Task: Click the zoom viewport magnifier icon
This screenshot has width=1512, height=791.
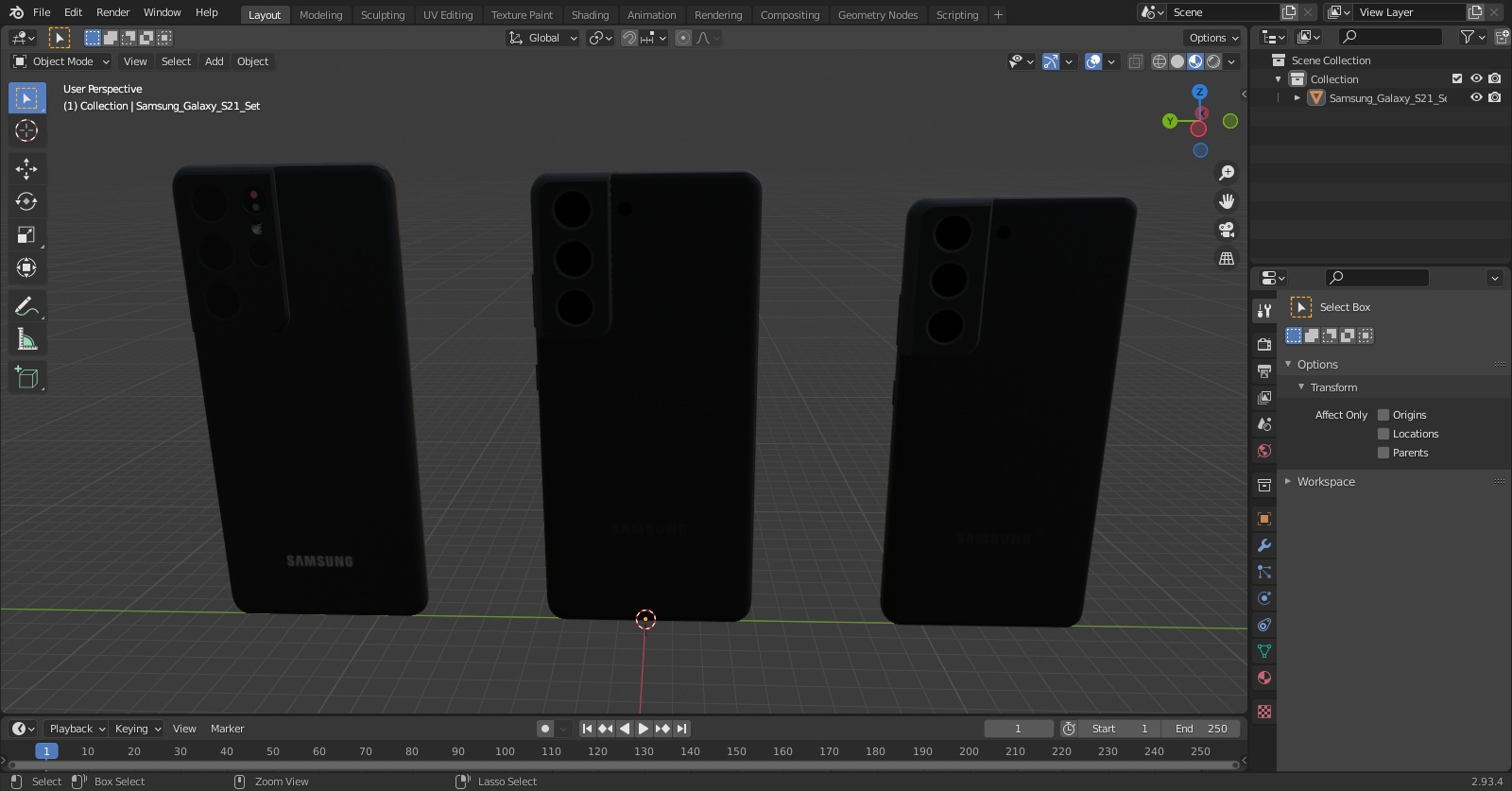Action: (1227, 173)
